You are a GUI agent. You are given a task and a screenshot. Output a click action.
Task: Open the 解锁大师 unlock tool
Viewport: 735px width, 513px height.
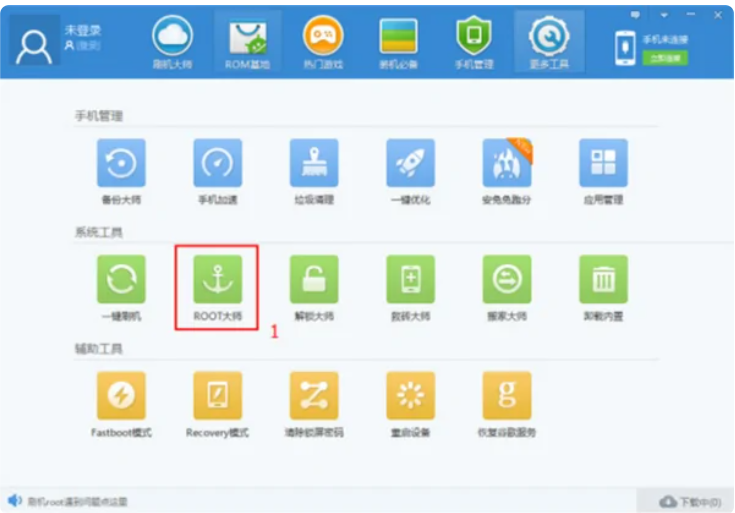click(314, 280)
